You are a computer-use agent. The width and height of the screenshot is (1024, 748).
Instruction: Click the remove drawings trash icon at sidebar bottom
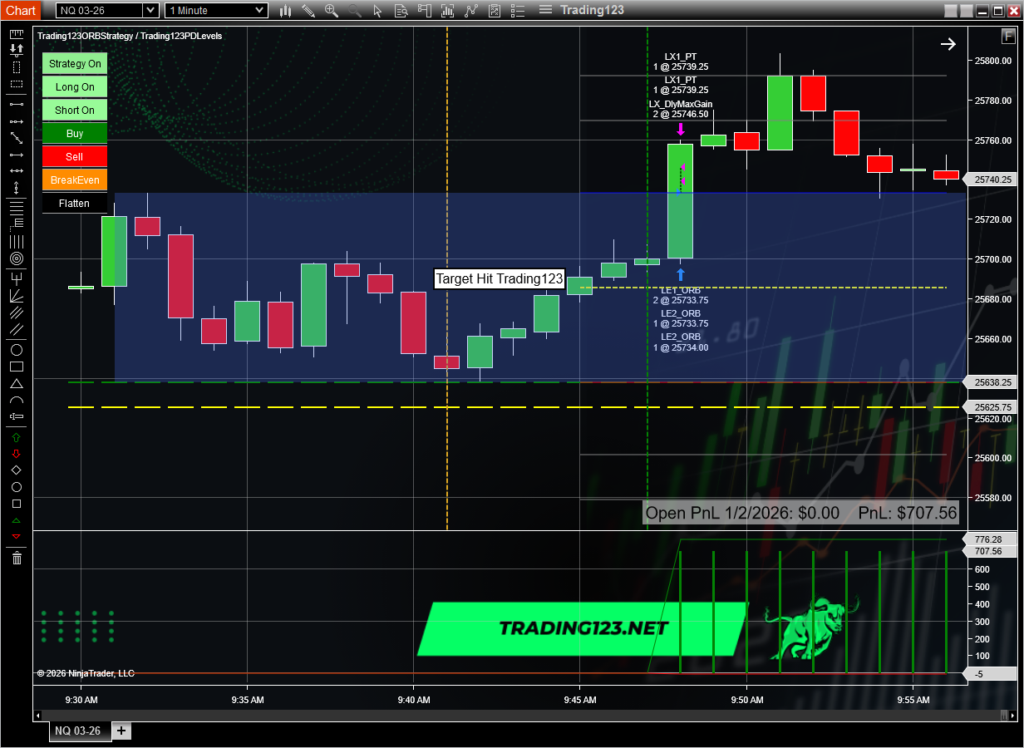pos(15,558)
